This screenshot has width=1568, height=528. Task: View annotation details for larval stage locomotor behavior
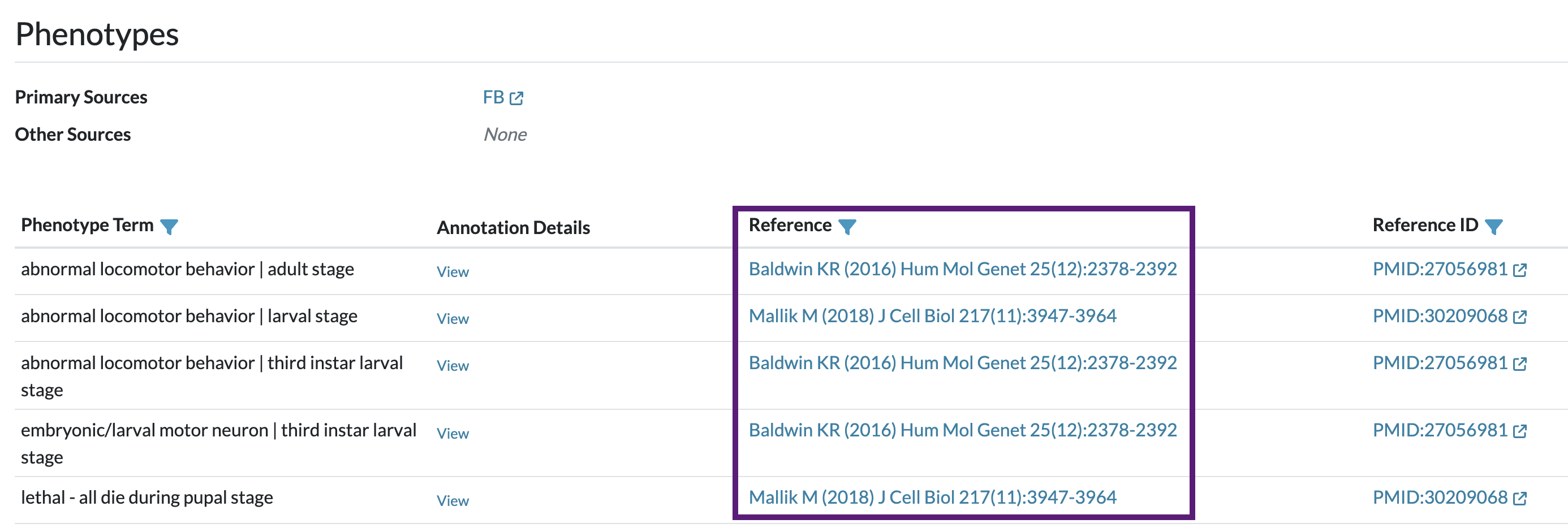coord(453,319)
